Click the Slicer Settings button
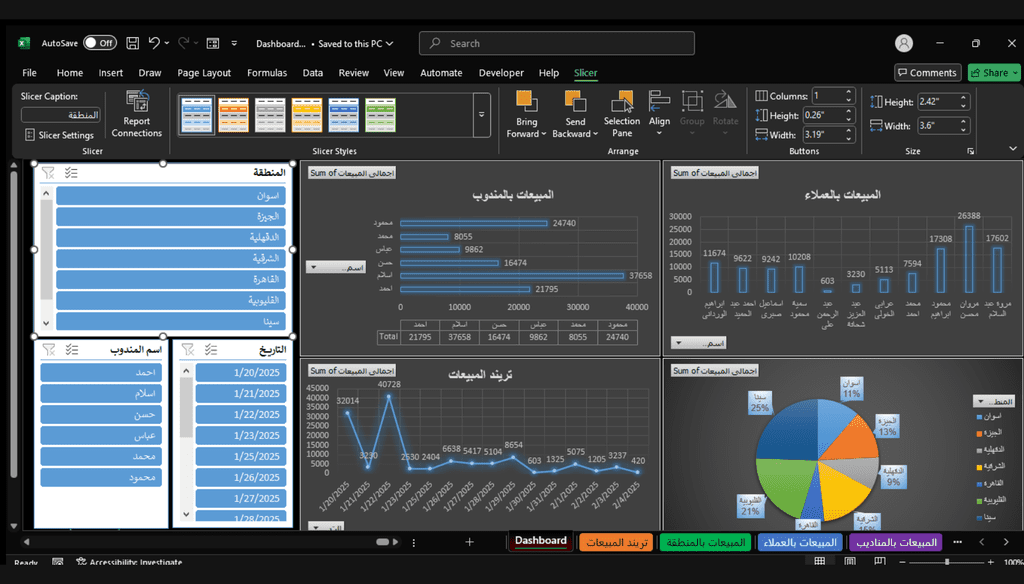This screenshot has width=1024, height=584. [60, 135]
